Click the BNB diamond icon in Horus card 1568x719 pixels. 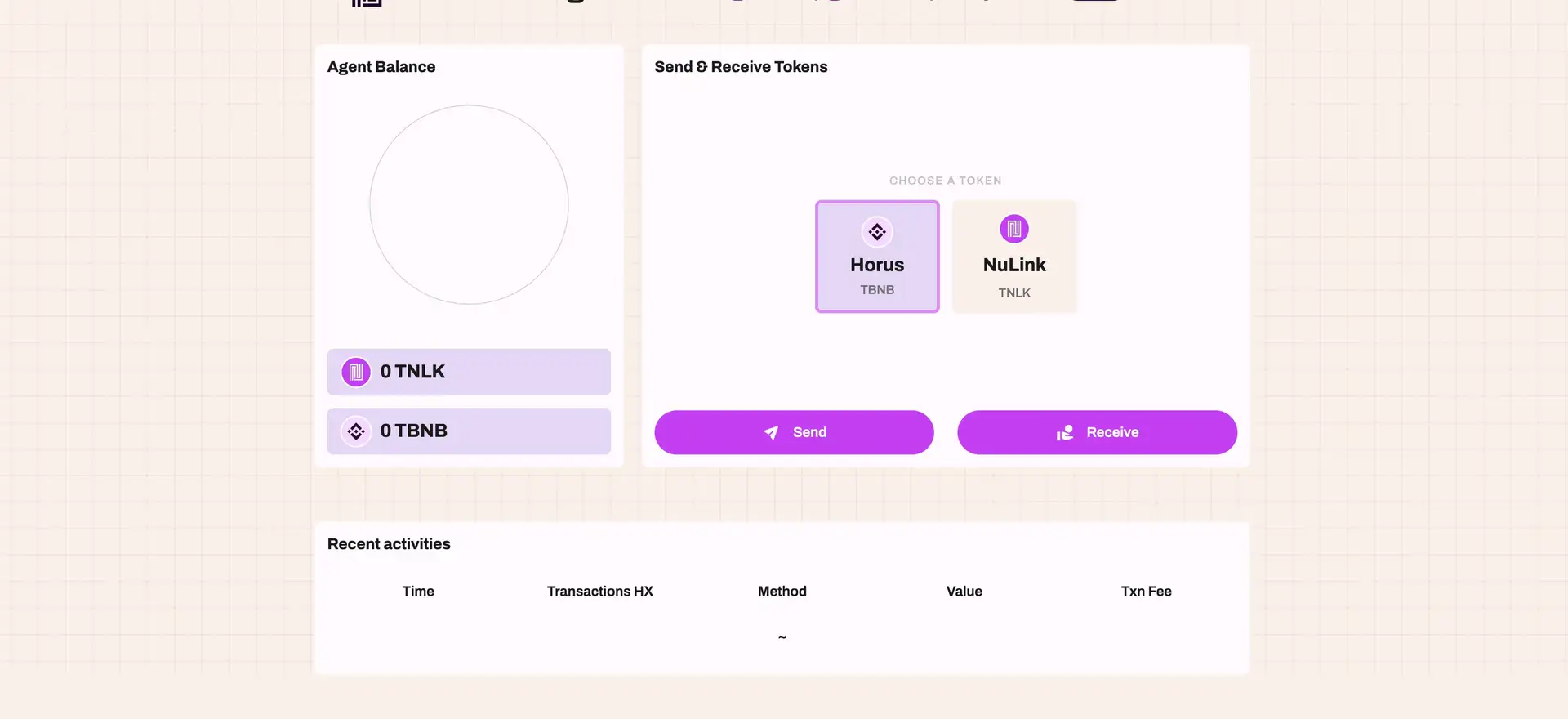click(877, 232)
